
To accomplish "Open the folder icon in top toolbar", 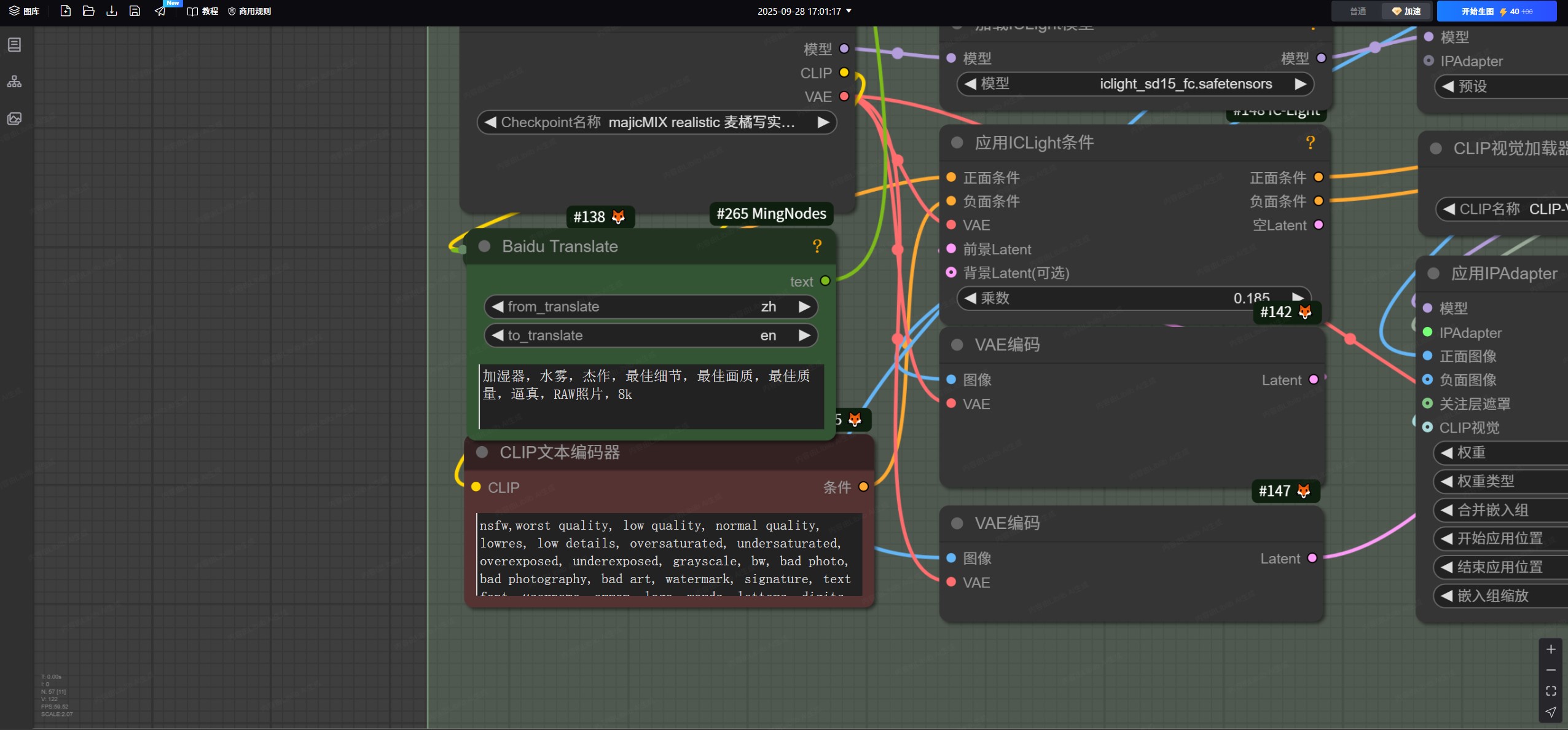I will (88, 11).
